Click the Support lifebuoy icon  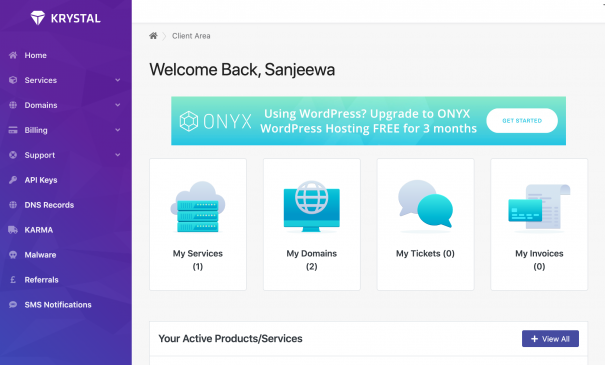(x=13, y=155)
